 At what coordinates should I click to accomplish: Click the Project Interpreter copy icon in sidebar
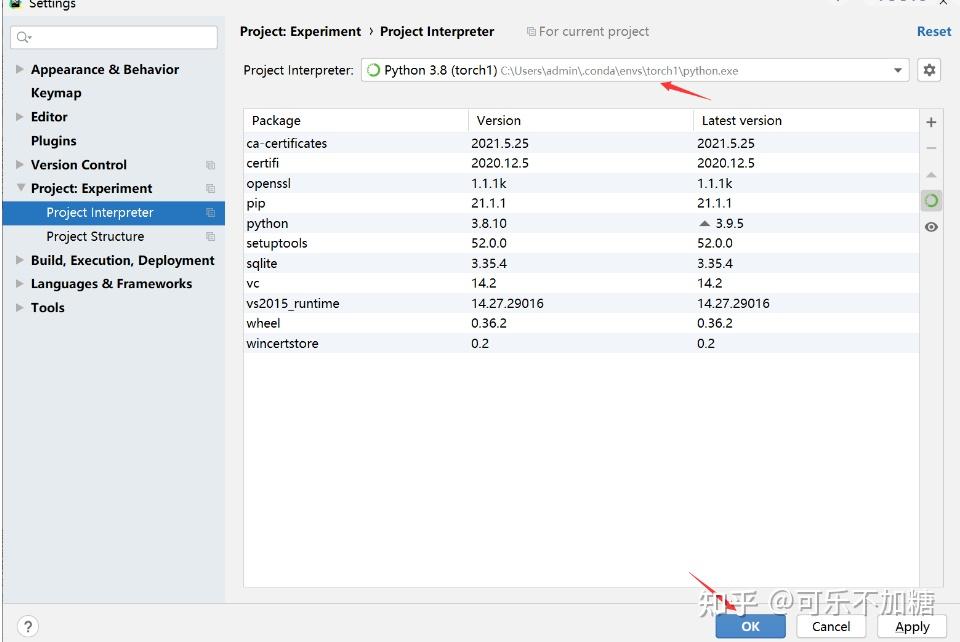click(x=210, y=213)
